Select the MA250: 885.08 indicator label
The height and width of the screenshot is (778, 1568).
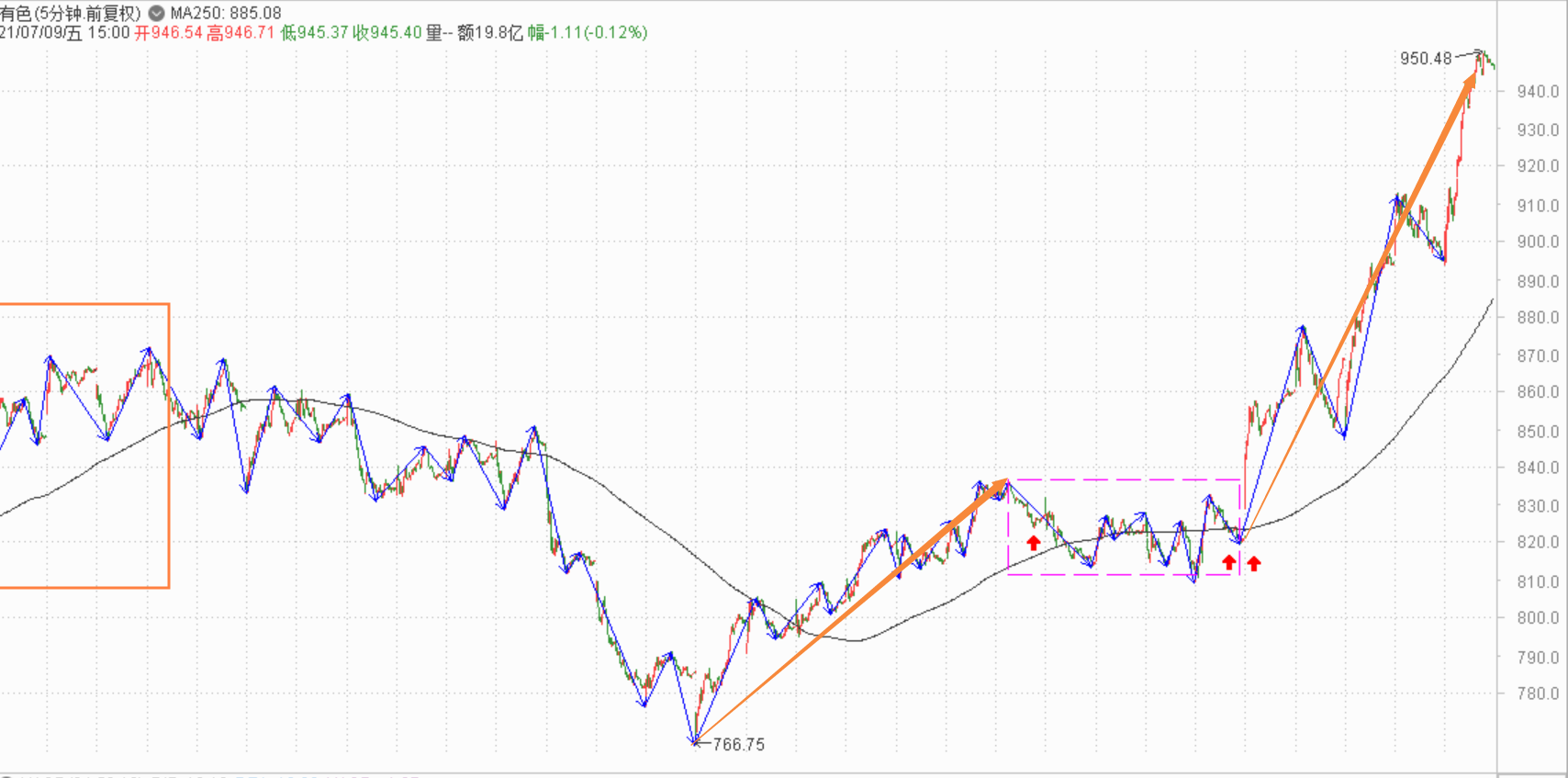(x=226, y=13)
